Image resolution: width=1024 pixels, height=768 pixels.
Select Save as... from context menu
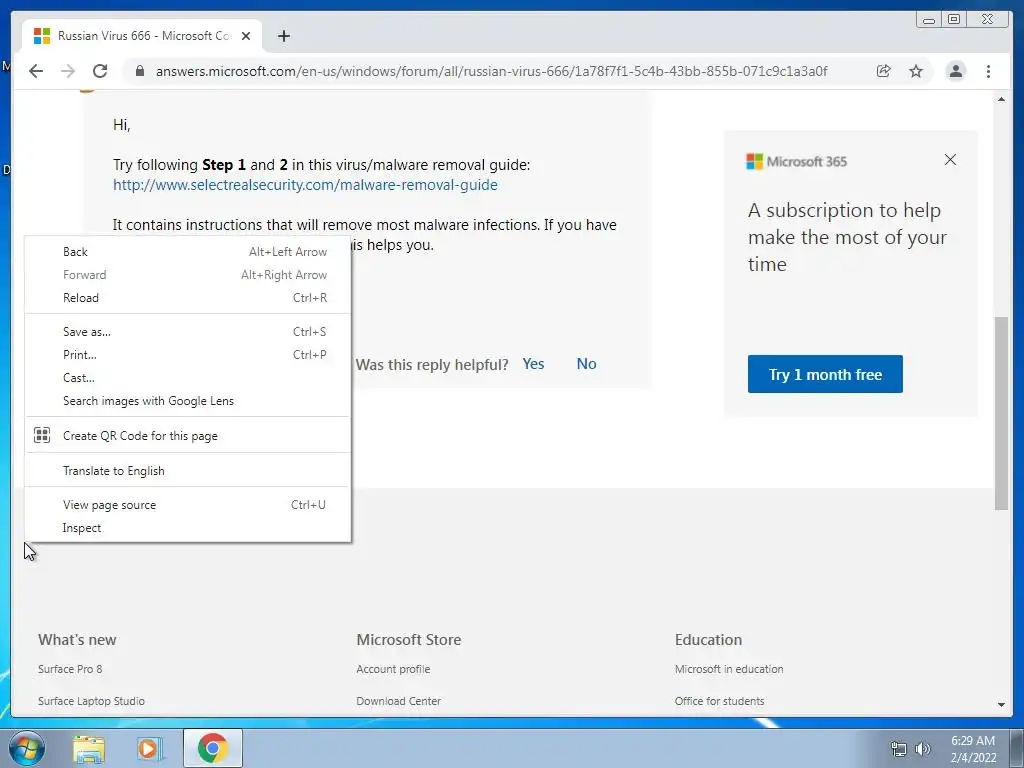tap(188, 332)
